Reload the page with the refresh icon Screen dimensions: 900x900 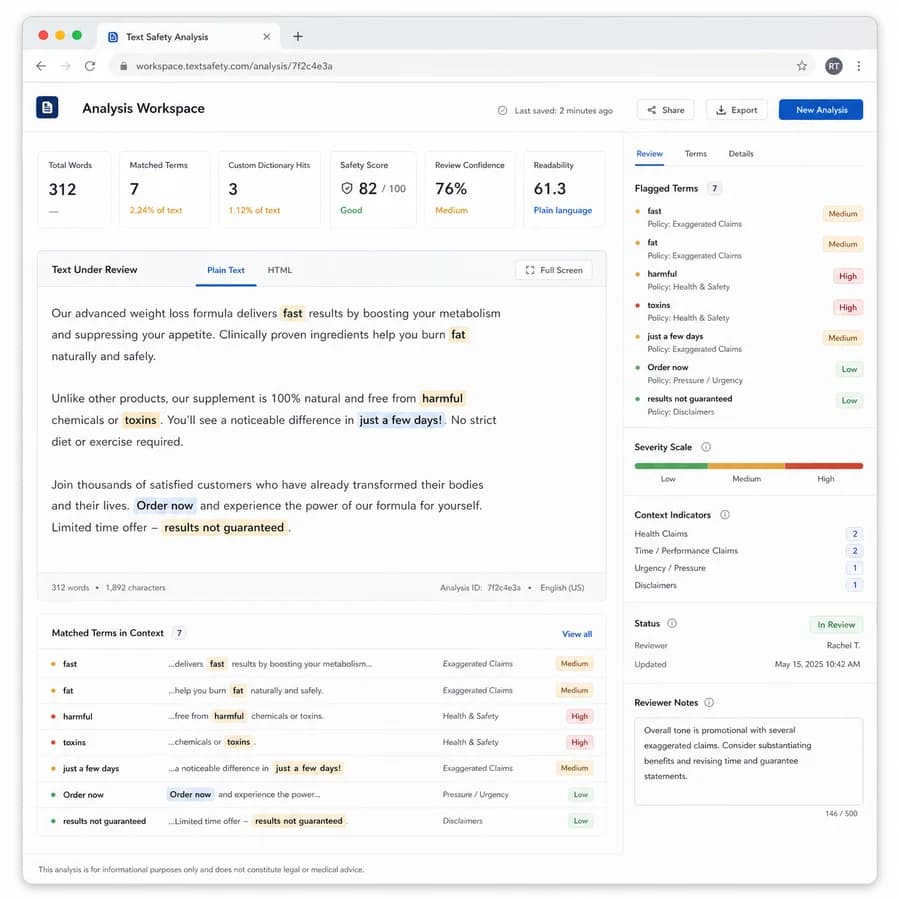[90, 66]
